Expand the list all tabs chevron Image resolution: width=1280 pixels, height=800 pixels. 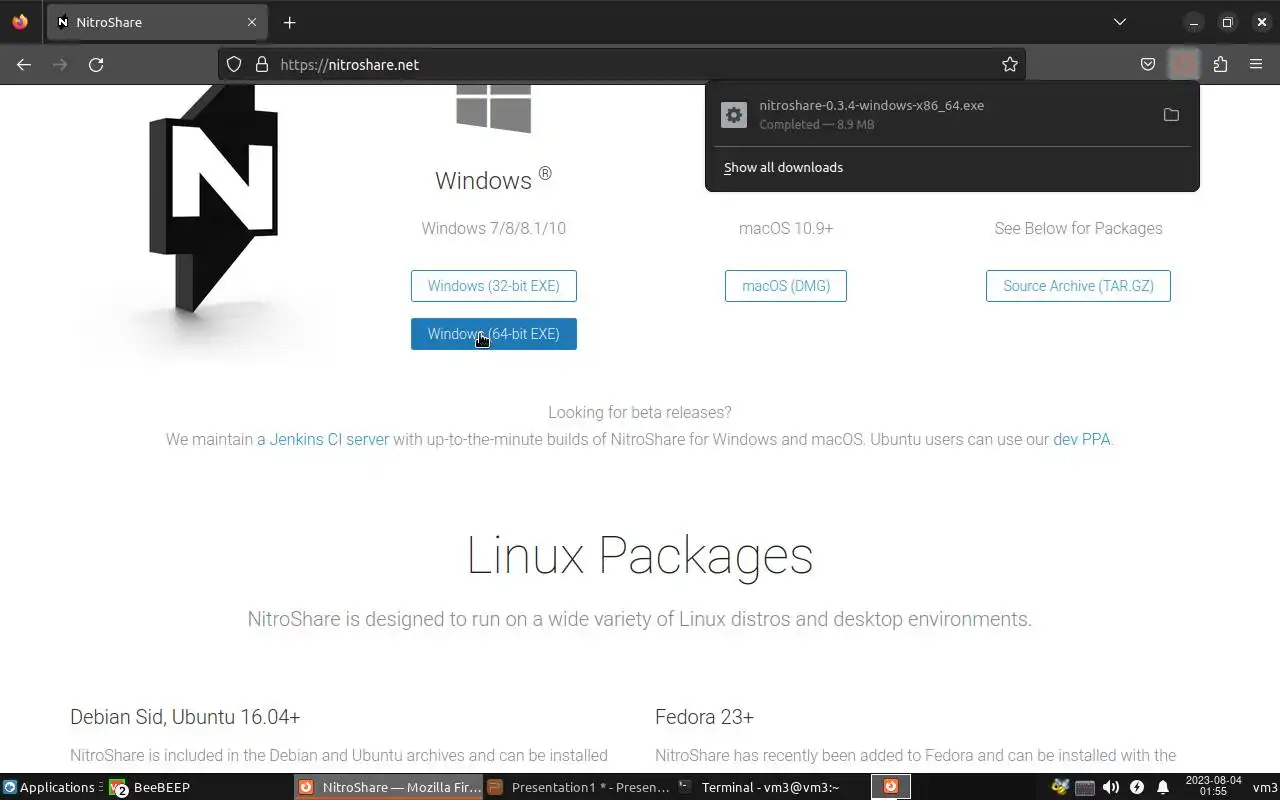[x=1120, y=22]
